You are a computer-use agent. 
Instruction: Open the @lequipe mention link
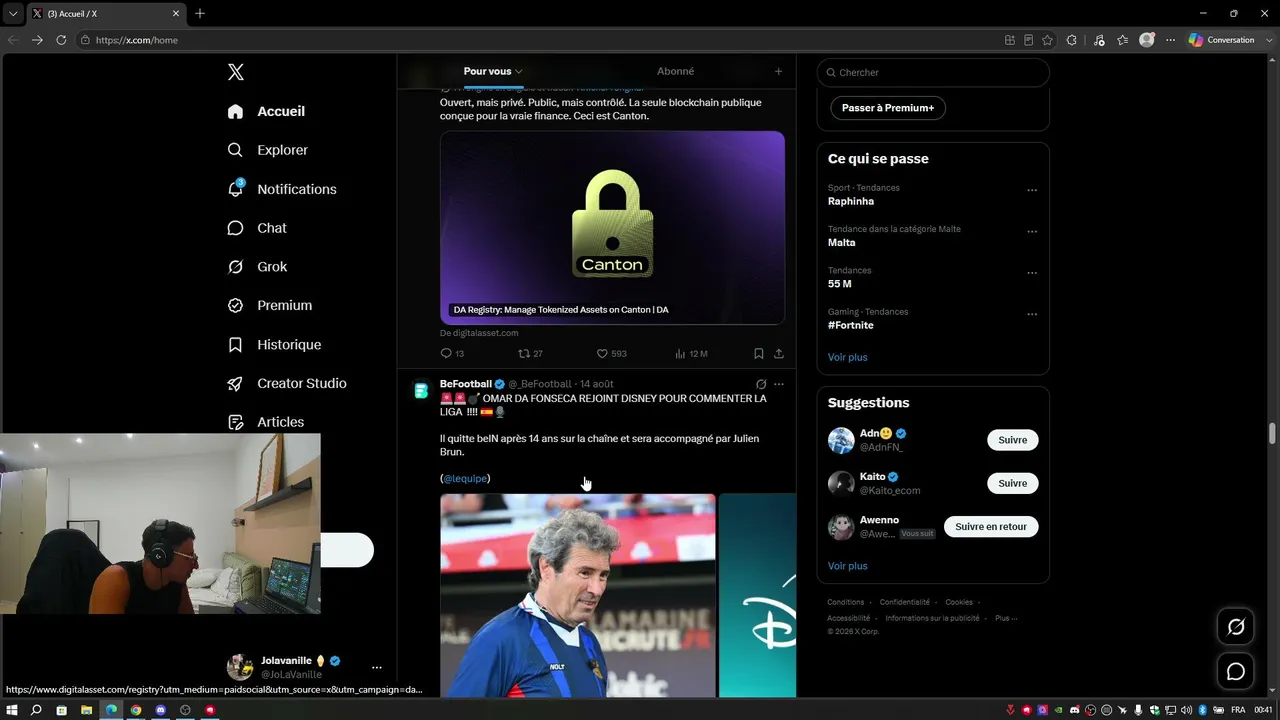pos(465,478)
